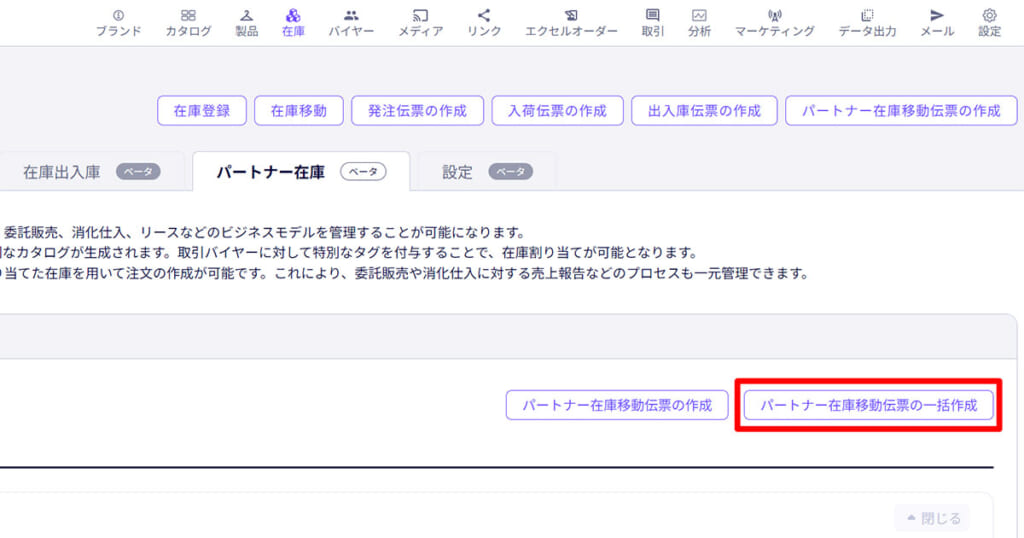Click the top パートナー在庫移動伝票の作成 button

pyautogui.click(x=901, y=110)
